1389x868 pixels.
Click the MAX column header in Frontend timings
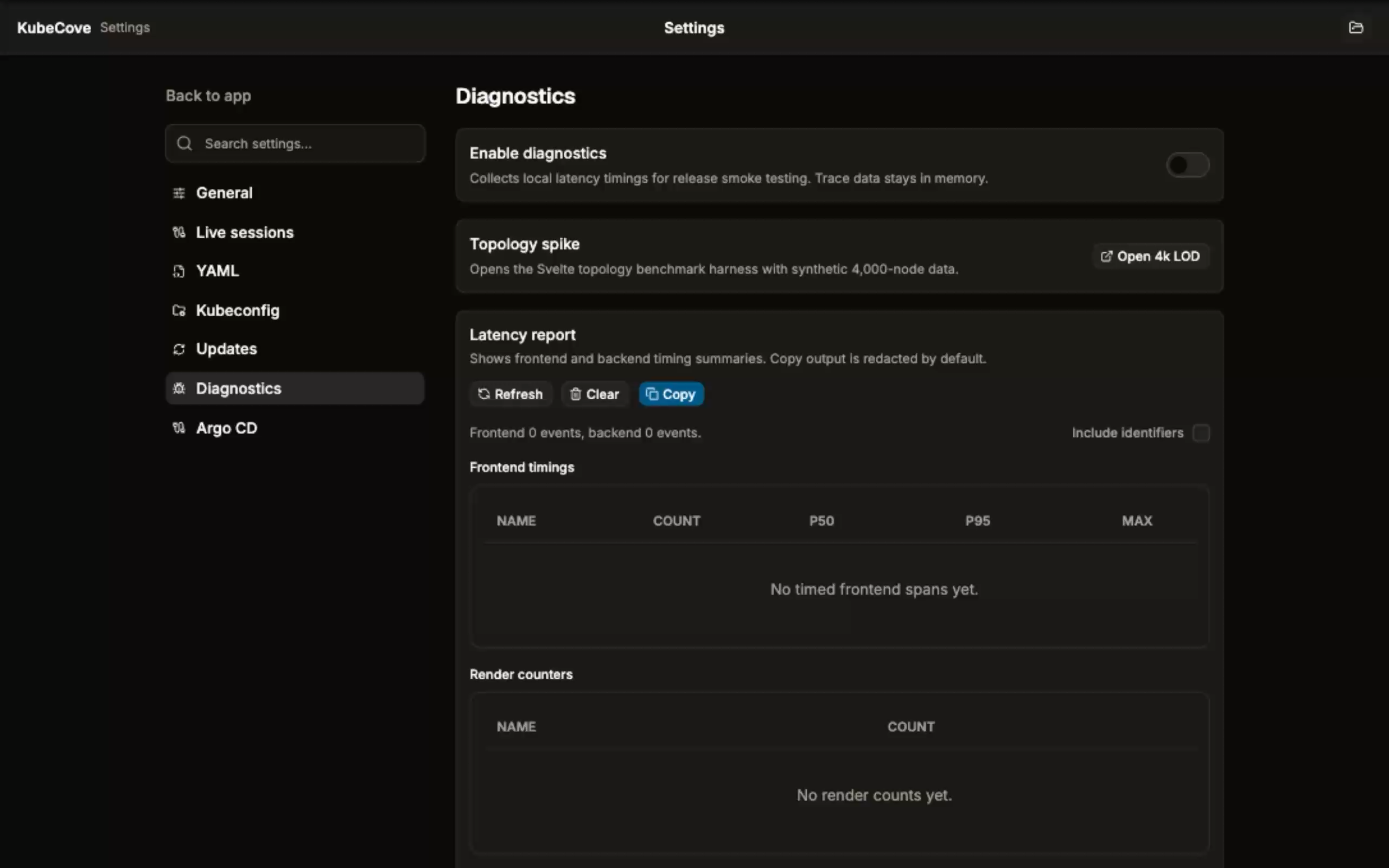click(1137, 521)
